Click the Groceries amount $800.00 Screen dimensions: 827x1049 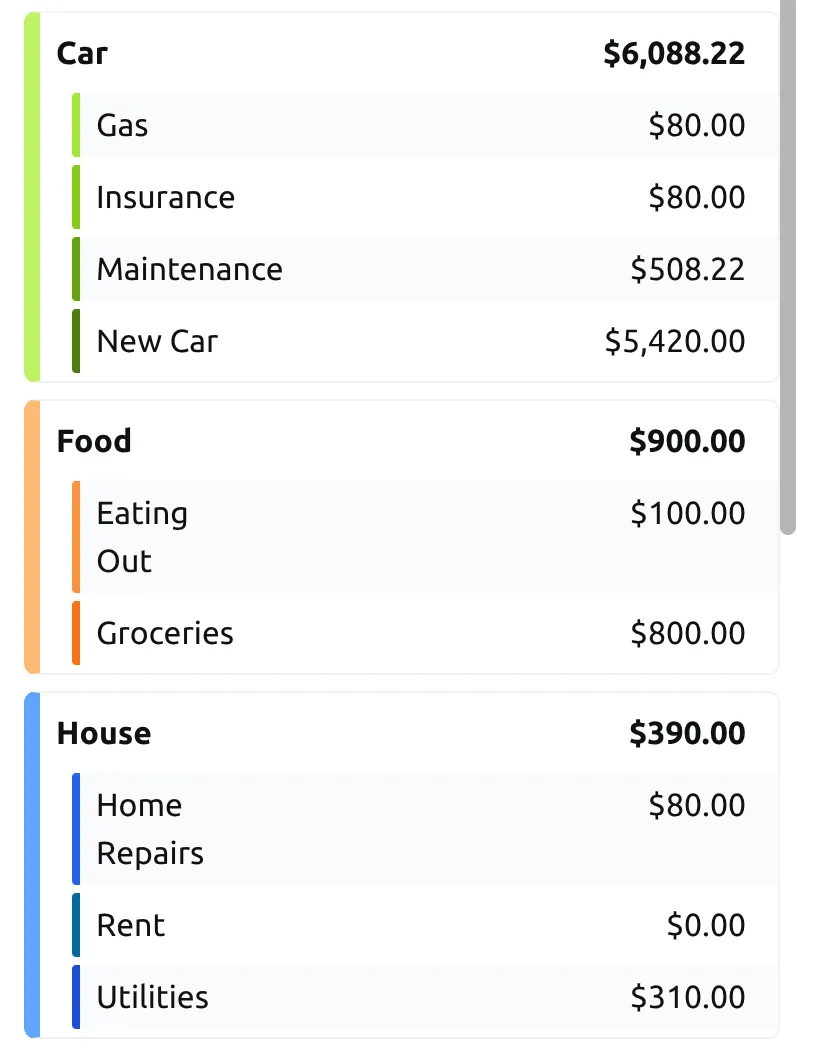(x=687, y=633)
